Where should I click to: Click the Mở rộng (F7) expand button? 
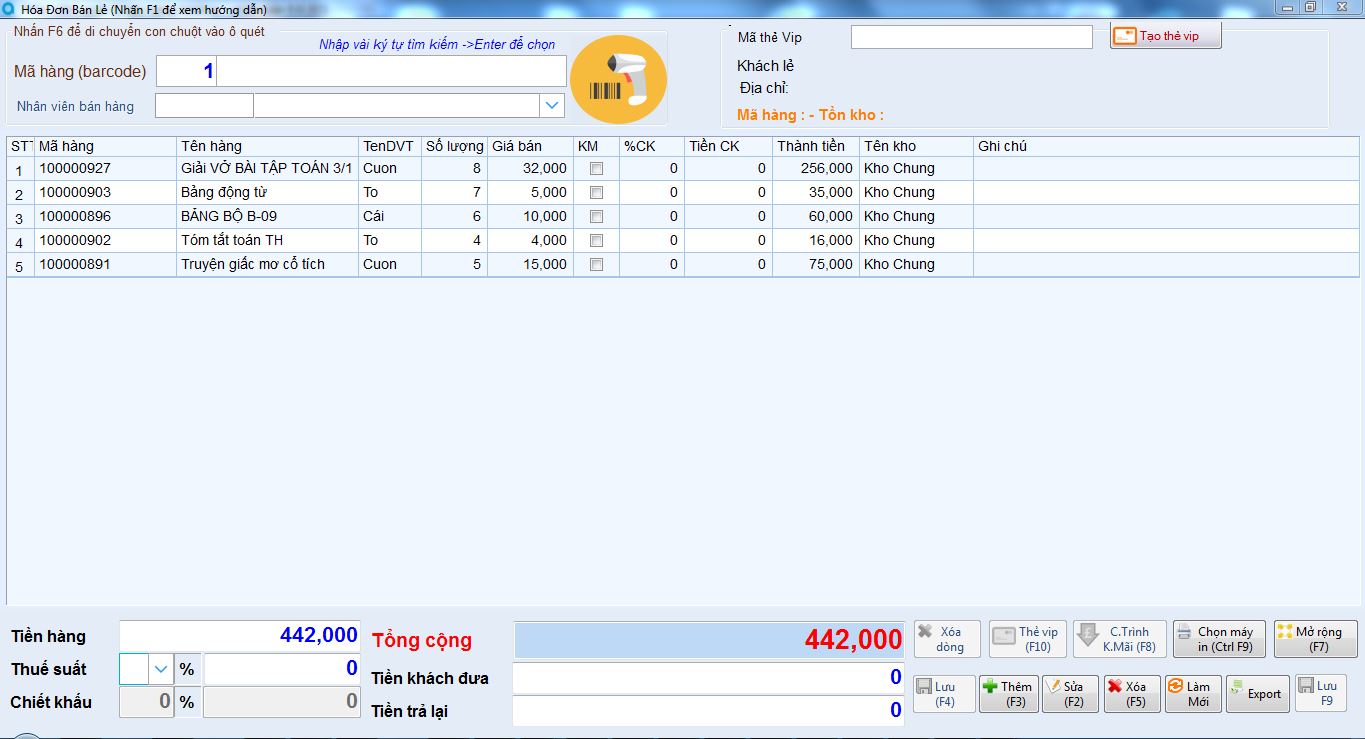(x=1316, y=639)
